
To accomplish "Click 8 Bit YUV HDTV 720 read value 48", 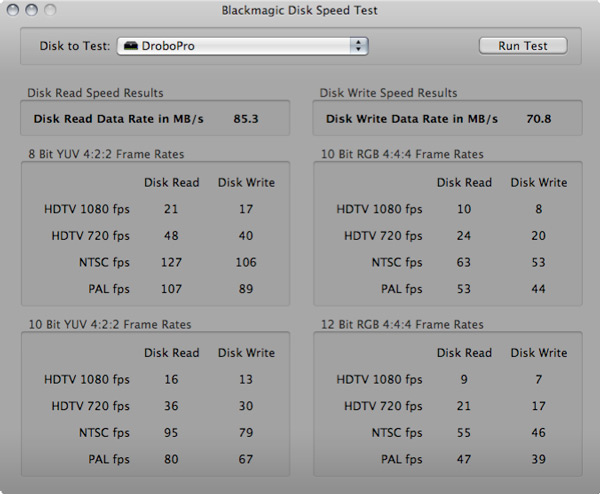I will coord(171,236).
